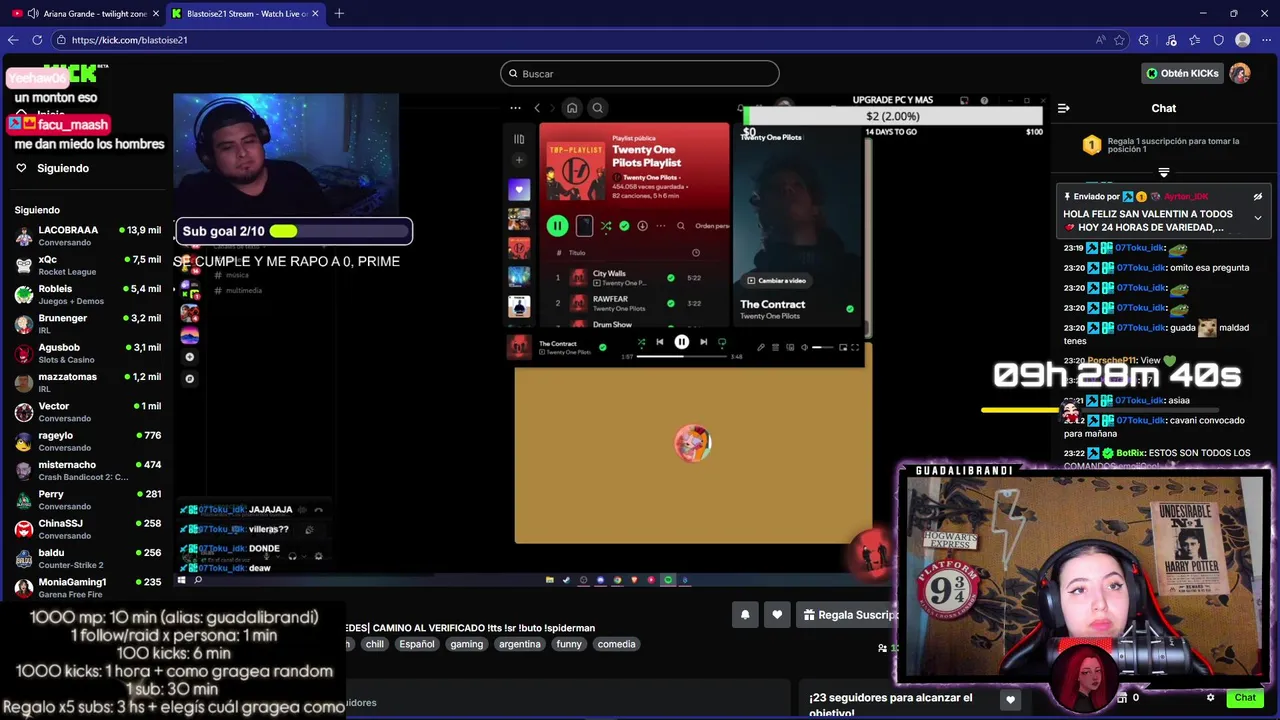This screenshot has width=1280, height=720.
Task: Open chat settings gear below the chat
Action: (x=1210, y=697)
